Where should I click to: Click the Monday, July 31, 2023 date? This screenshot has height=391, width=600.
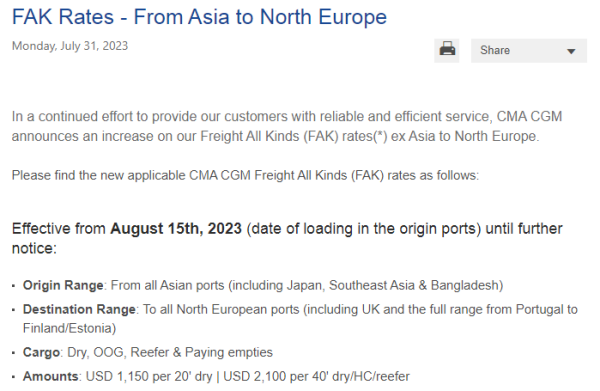70,46
